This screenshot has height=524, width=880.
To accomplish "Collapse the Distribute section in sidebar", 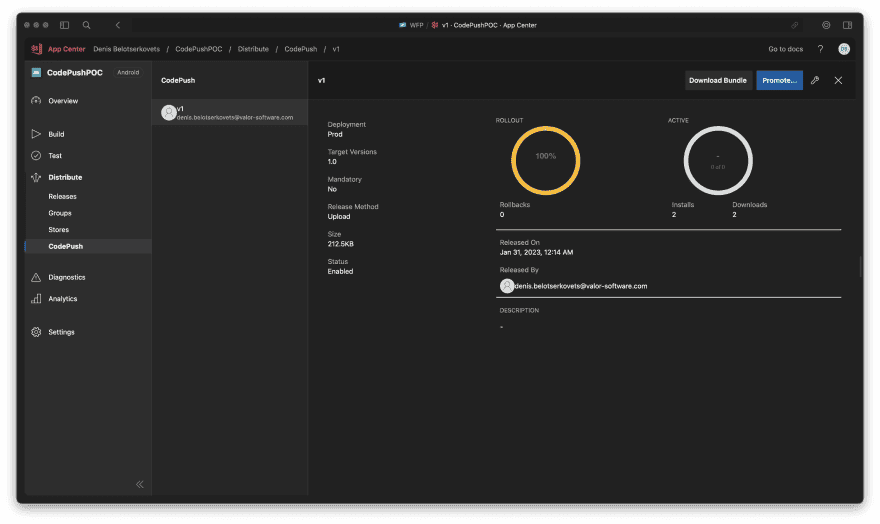I will [65, 177].
